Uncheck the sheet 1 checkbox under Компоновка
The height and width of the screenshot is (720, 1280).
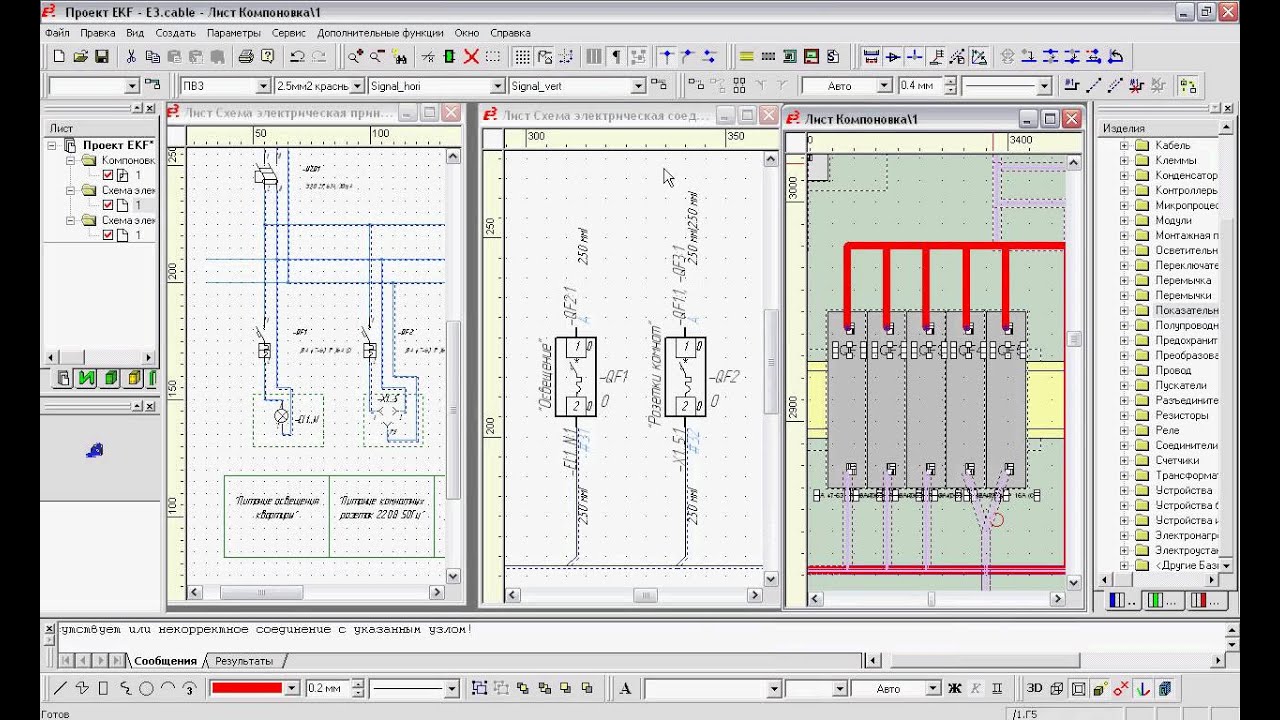(x=108, y=175)
